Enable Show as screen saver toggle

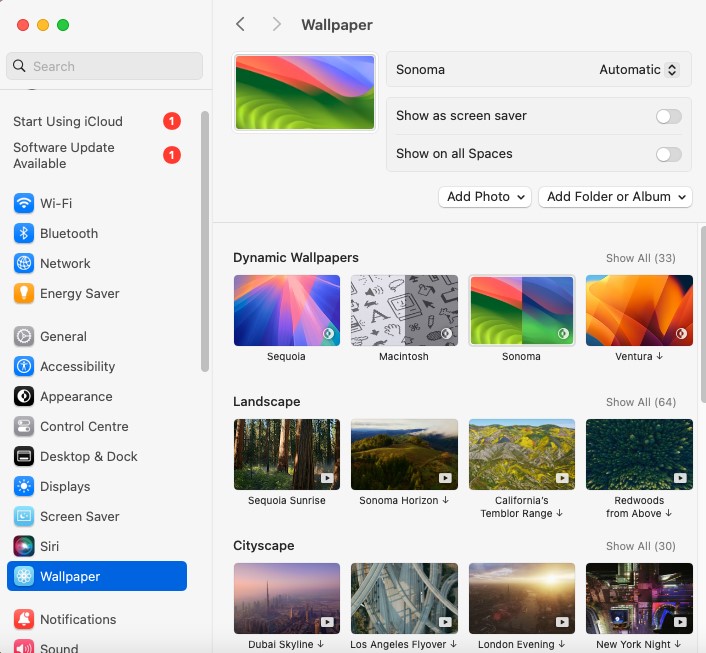[x=668, y=116]
